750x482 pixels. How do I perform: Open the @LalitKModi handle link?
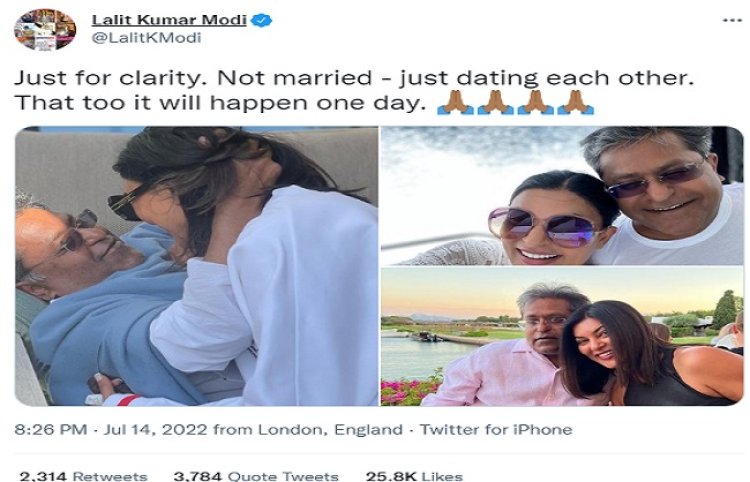point(146,38)
